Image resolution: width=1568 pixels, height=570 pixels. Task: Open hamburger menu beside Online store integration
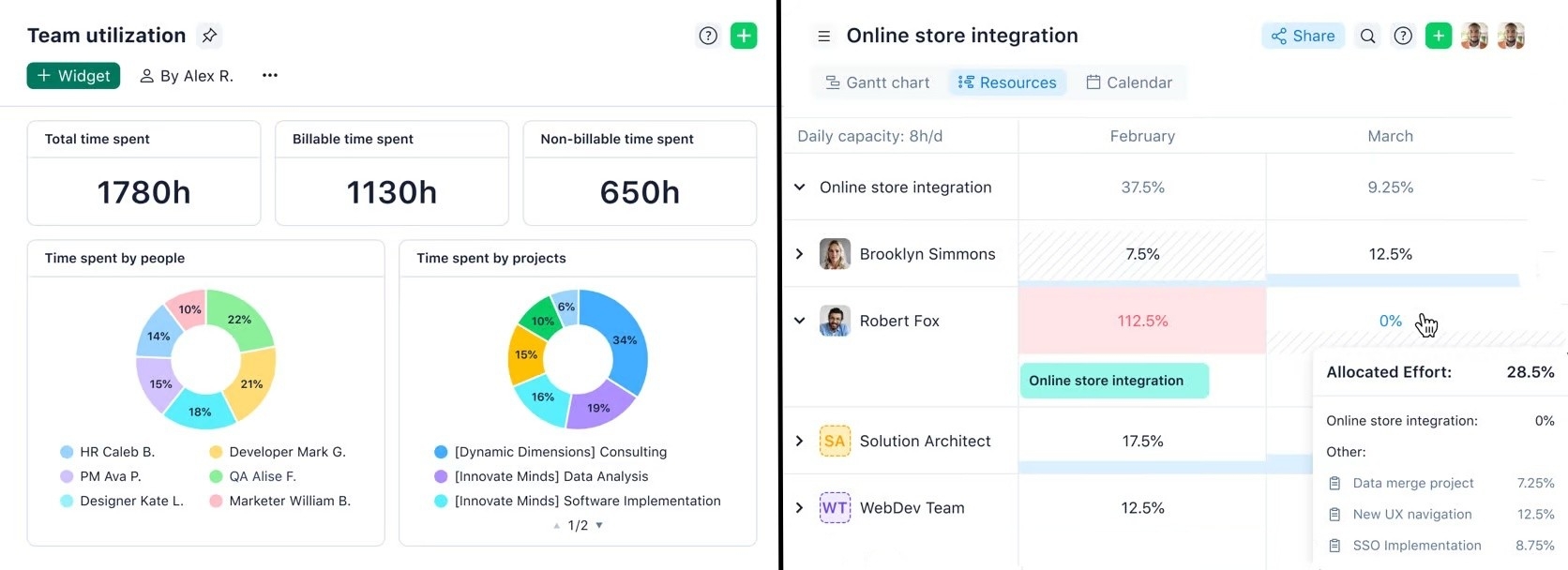tap(823, 36)
